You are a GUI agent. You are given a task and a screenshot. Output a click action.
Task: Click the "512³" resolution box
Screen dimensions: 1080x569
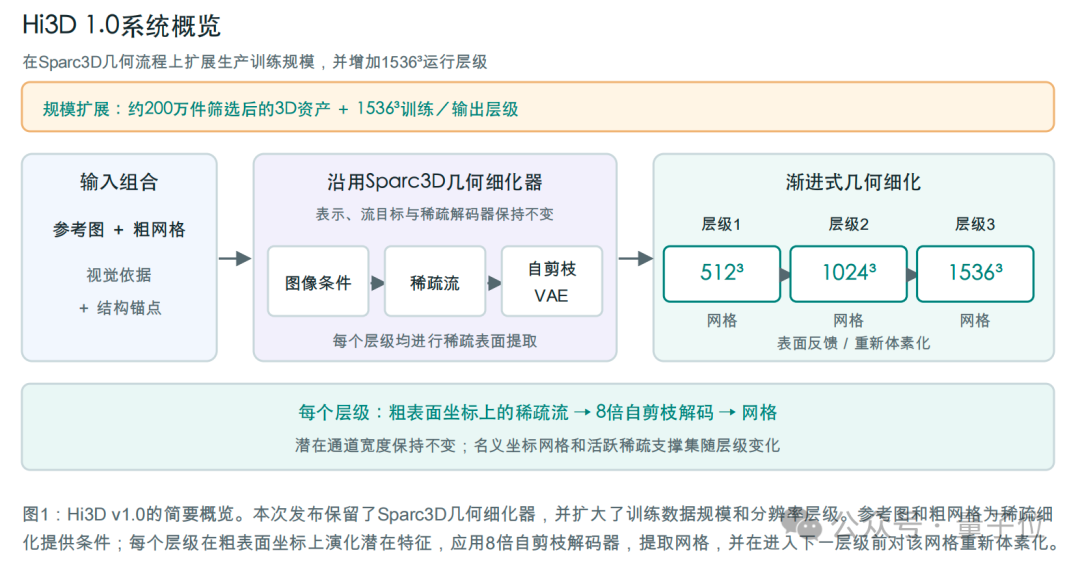(722, 273)
